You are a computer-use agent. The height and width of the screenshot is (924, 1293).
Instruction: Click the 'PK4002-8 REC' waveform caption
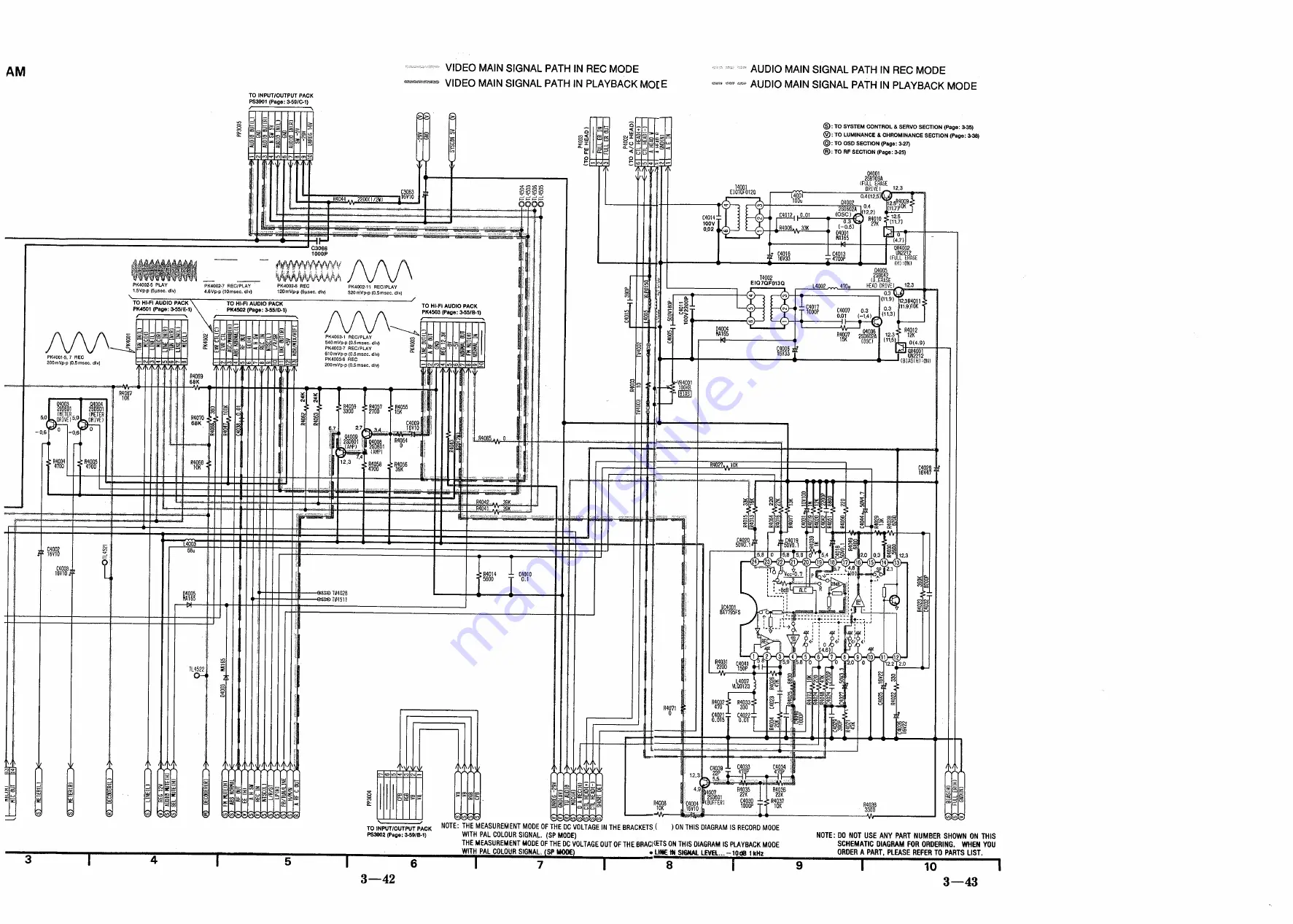tap(293, 286)
